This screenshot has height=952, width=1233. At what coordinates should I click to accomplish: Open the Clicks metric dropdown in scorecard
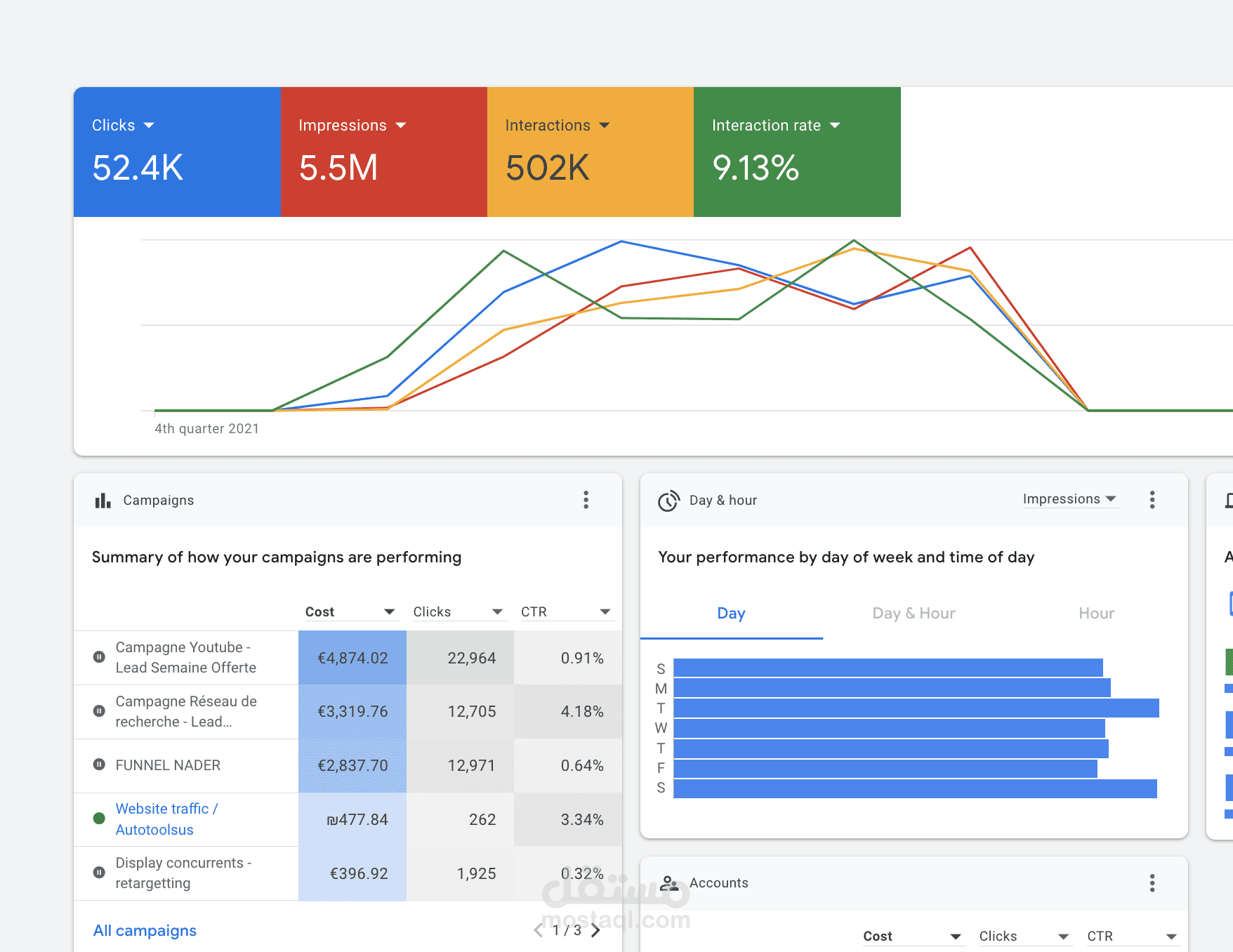click(x=123, y=125)
